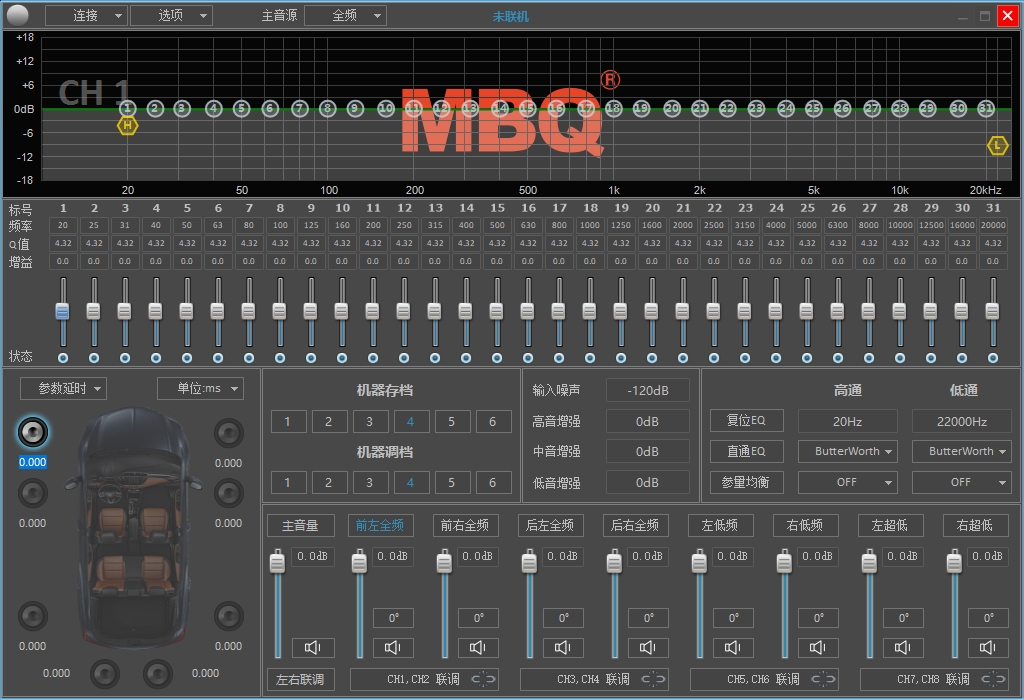
Task: Click the EQ band 1 gain slider handle
Action: [63, 311]
